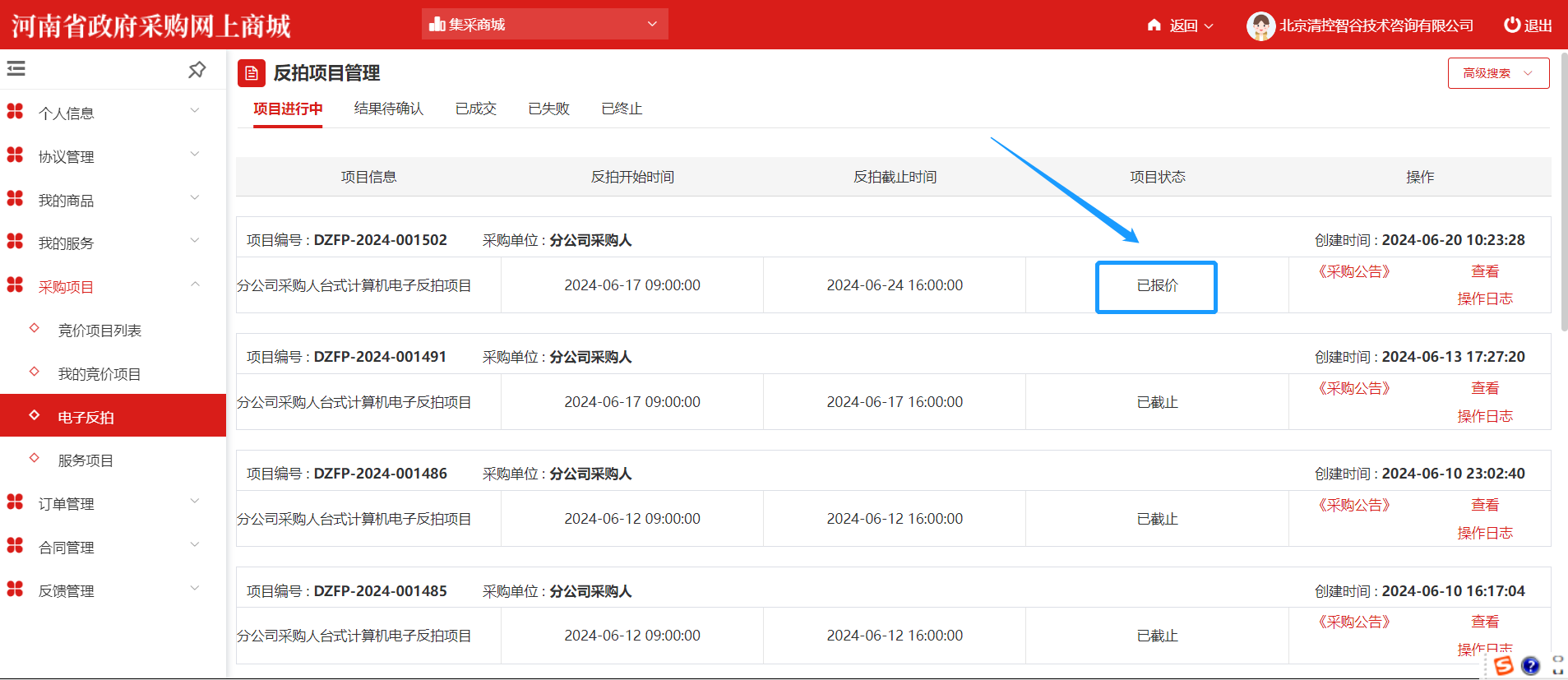Click the diamond icon beside 竞价项目列表
The width and height of the screenshot is (1568, 680).
click(x=34, y=328)
